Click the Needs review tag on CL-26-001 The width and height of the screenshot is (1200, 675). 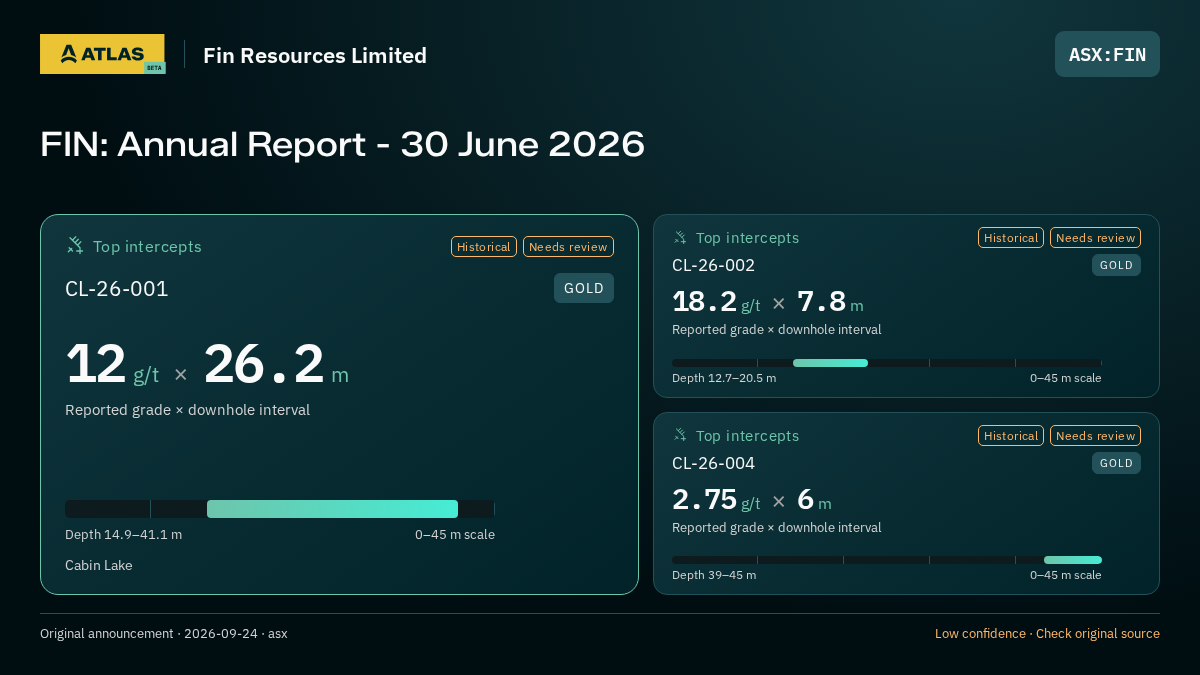click(568, 247)
